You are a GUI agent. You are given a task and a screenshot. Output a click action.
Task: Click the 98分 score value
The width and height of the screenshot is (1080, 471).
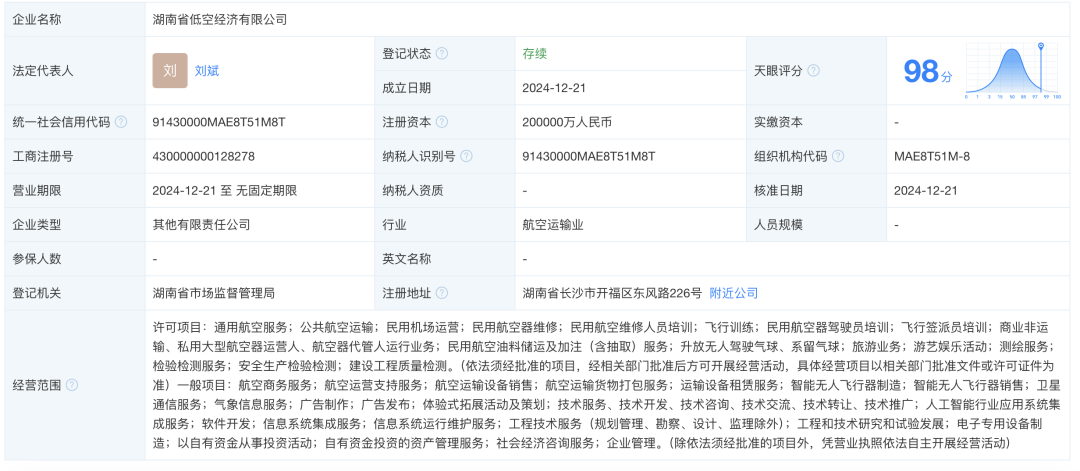[927, 71]
